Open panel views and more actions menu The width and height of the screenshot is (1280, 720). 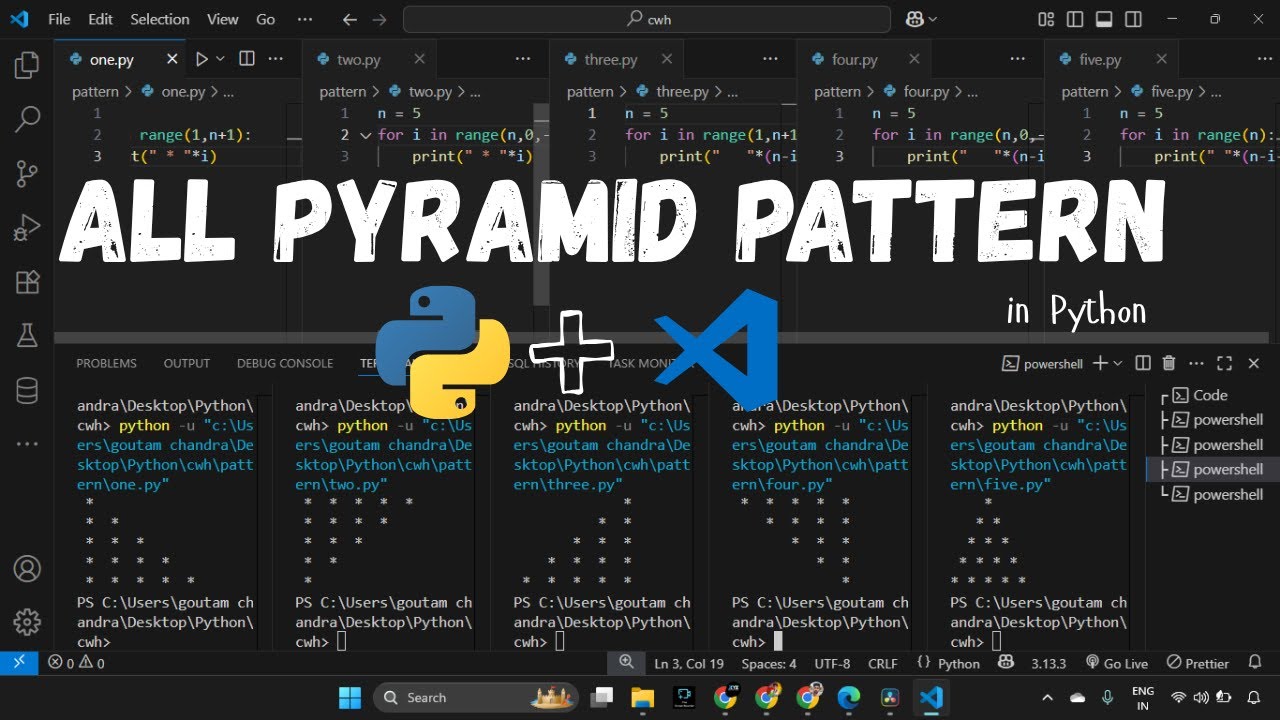click(x=1197, y=363)
